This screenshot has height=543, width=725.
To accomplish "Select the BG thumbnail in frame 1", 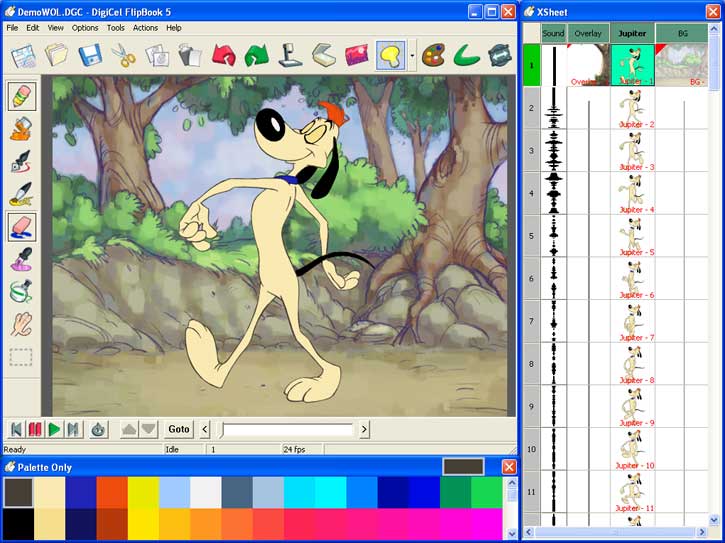I will tap(682, 65).
